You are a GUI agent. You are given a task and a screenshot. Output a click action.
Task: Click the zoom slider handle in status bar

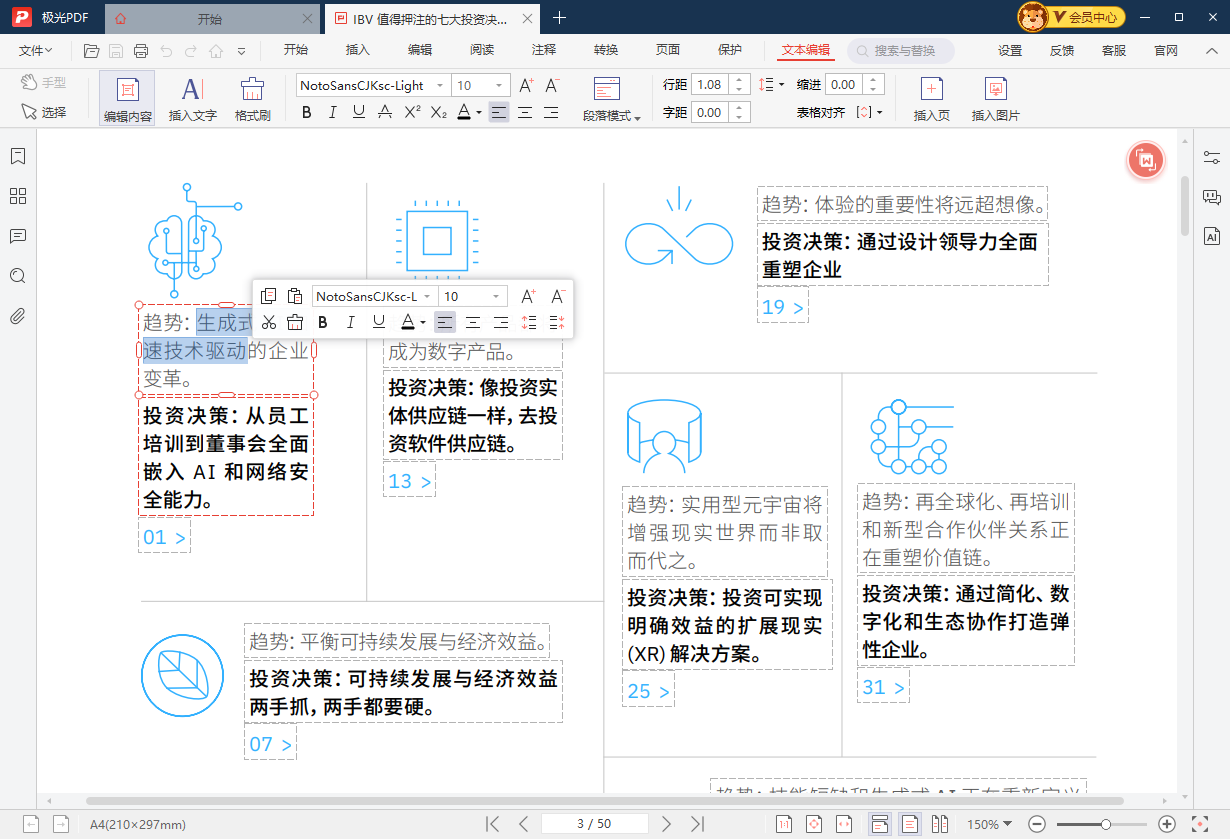pyautogui.click(x=1105, y=824)
